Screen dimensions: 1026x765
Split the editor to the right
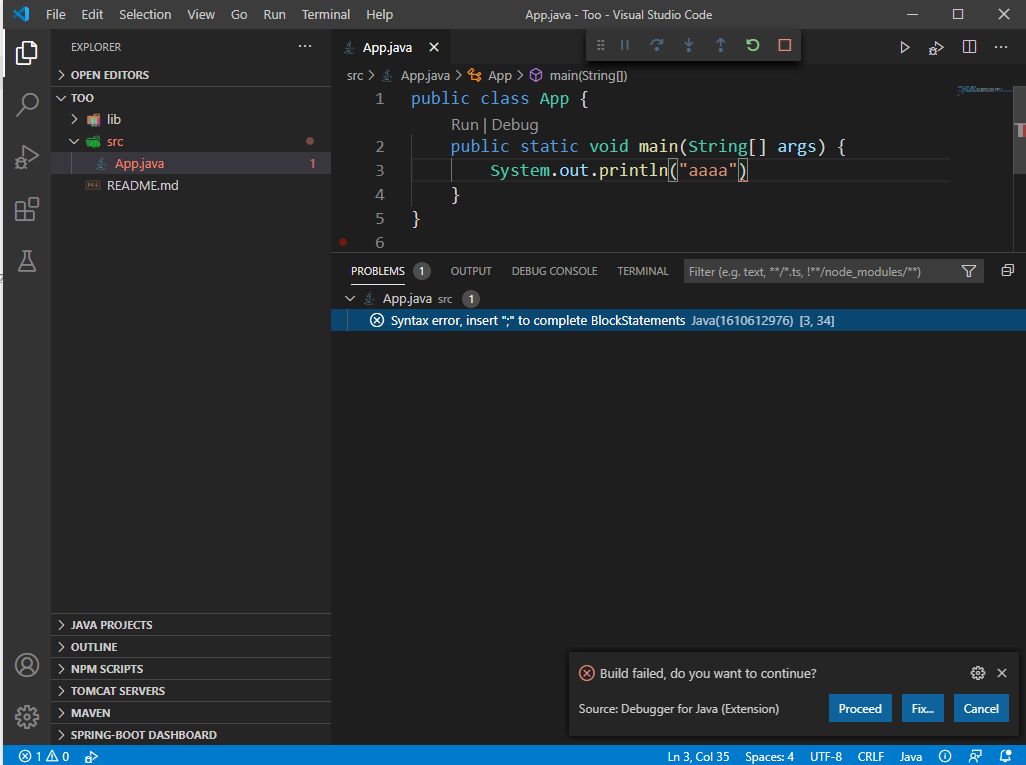pyautogui.click(x=969, y=47)
